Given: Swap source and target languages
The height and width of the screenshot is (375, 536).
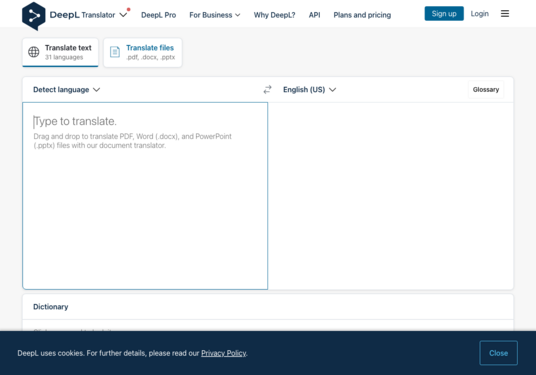Looking at the screenshot, I should (267, 90).
